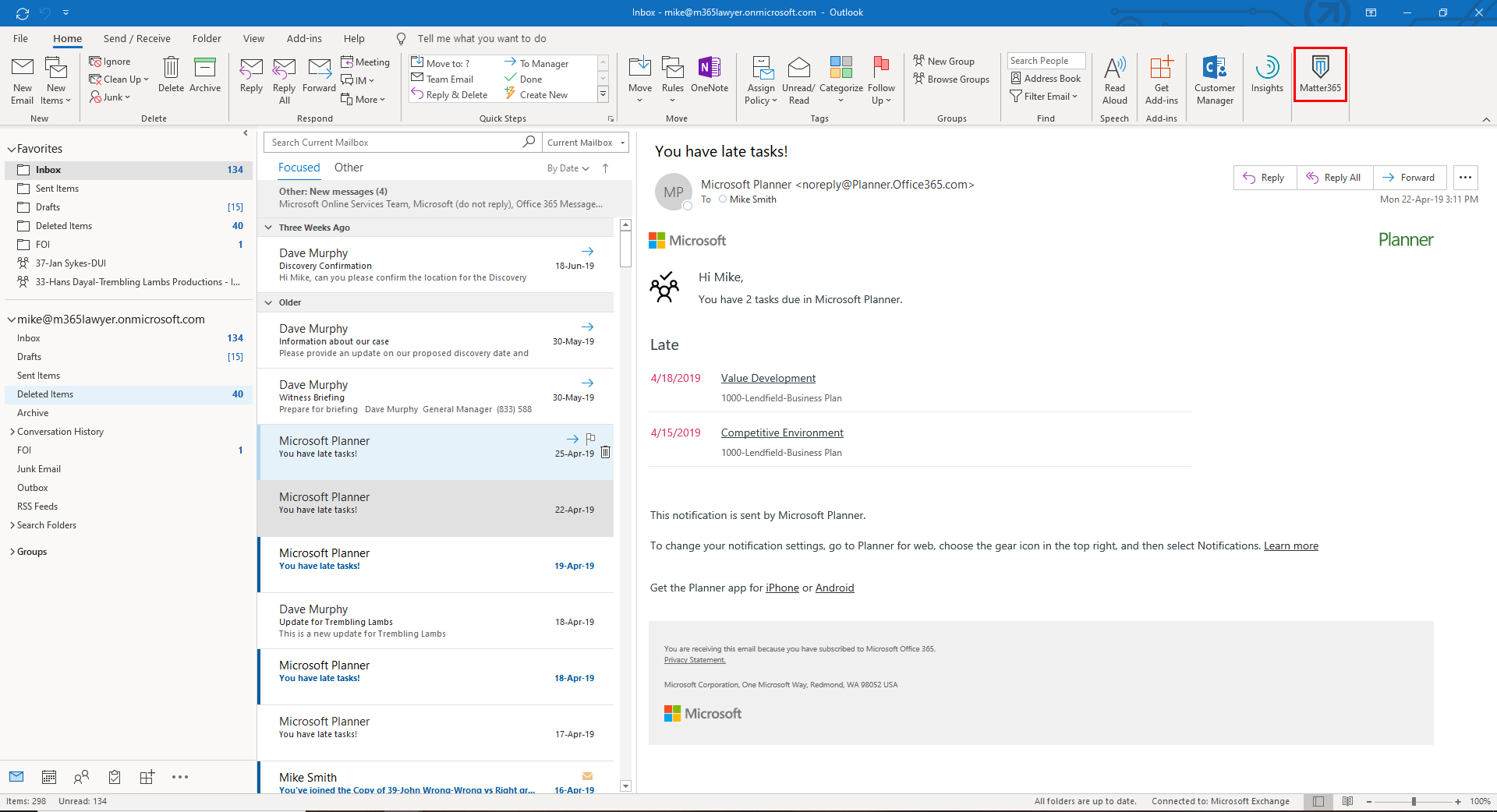Screen dimensions: 1497x812
Task: Send to OneNote
Action: (710, 75)
